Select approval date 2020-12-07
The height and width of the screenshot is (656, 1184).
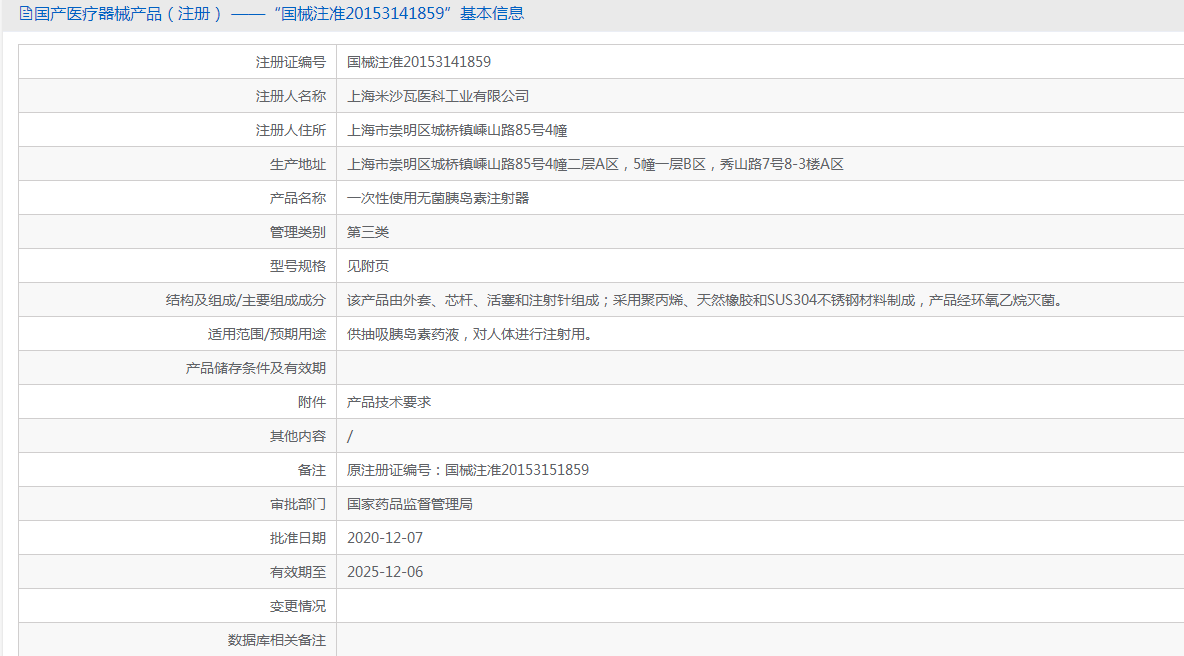click(385, 537)
